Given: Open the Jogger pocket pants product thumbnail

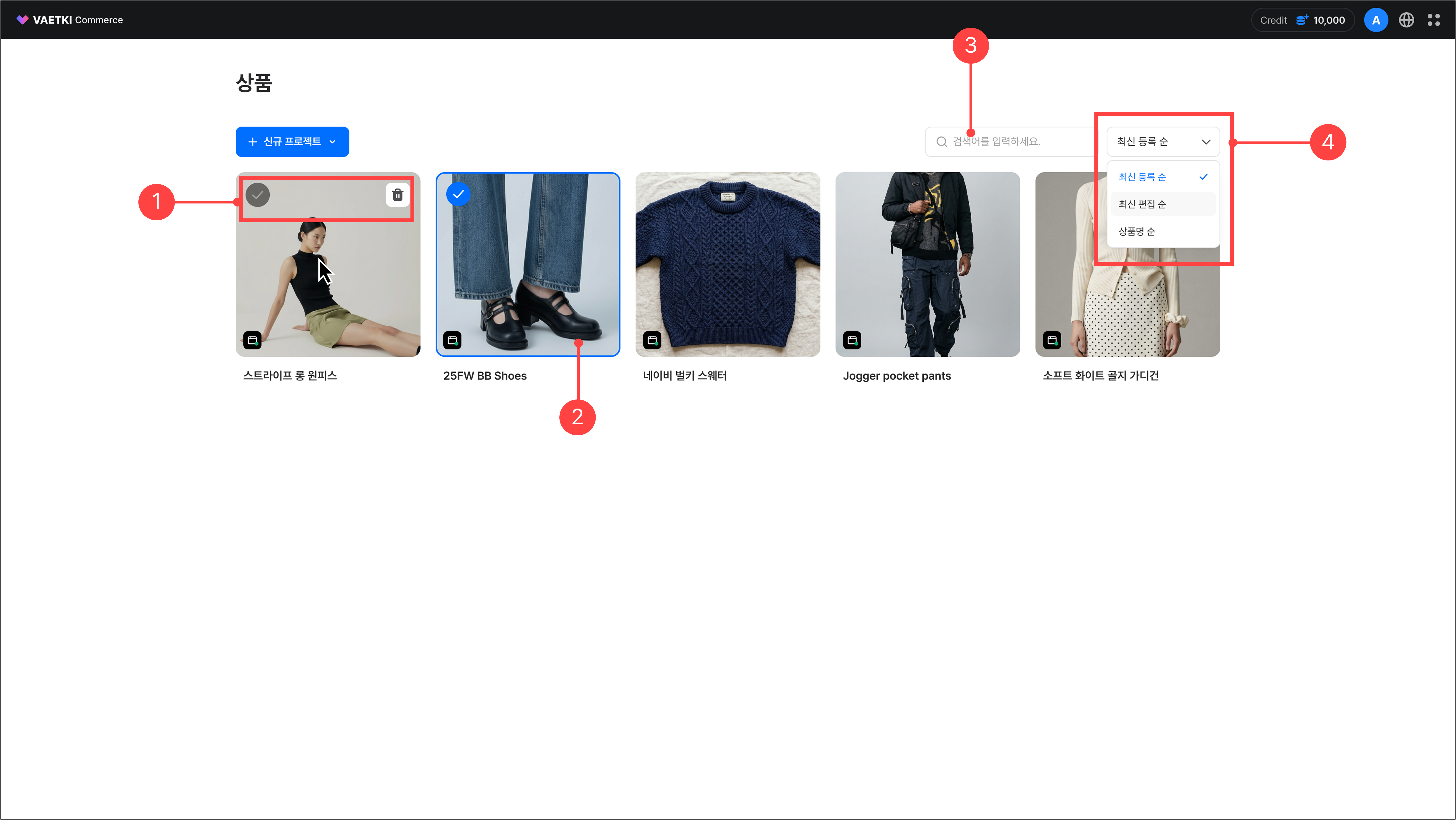Looking at the screenshot, I should click(x=927, y=264).
